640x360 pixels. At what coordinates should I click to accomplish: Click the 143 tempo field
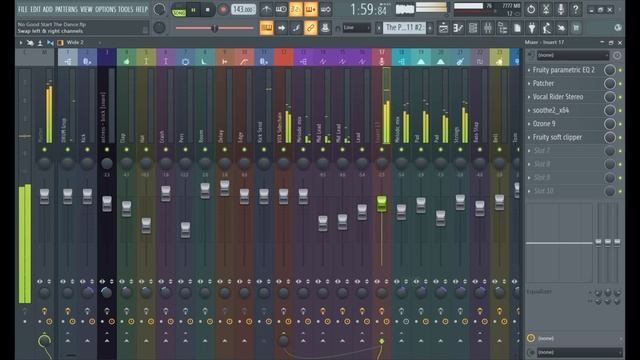[243, 9]
